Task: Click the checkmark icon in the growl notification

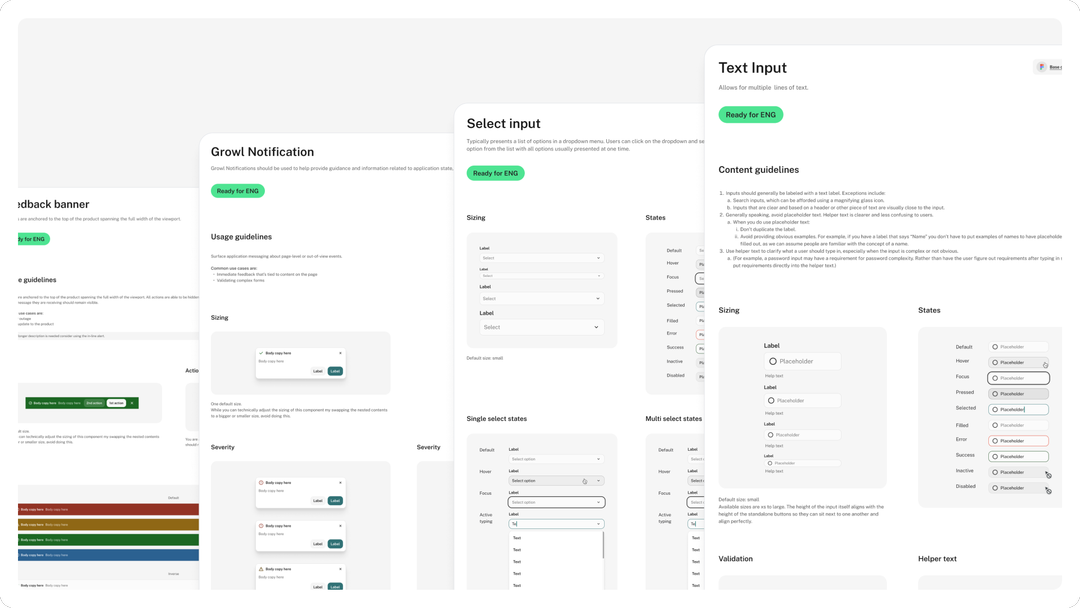Action: point(260,353)
